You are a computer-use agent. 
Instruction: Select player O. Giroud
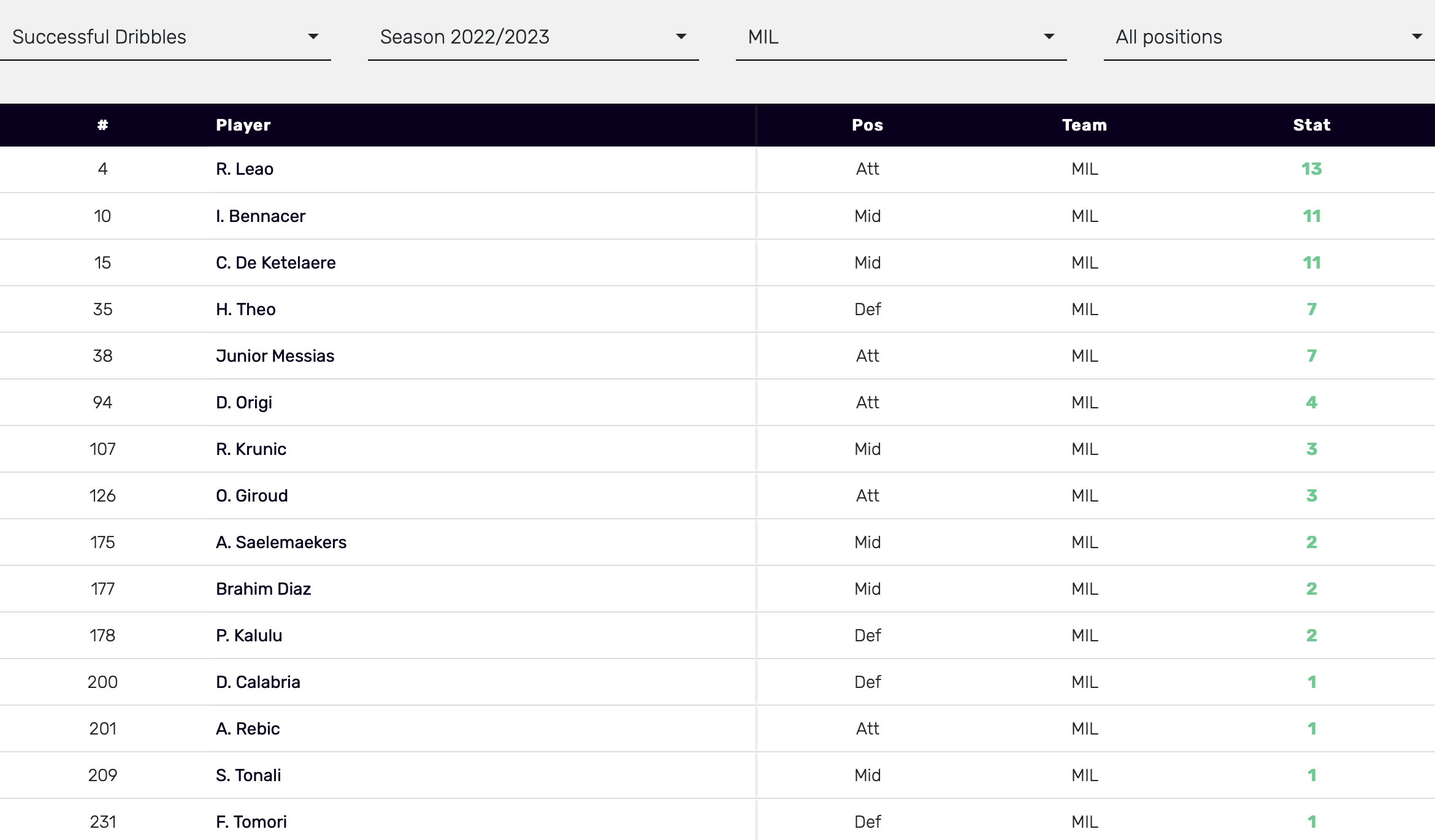[x=252, y=495]
